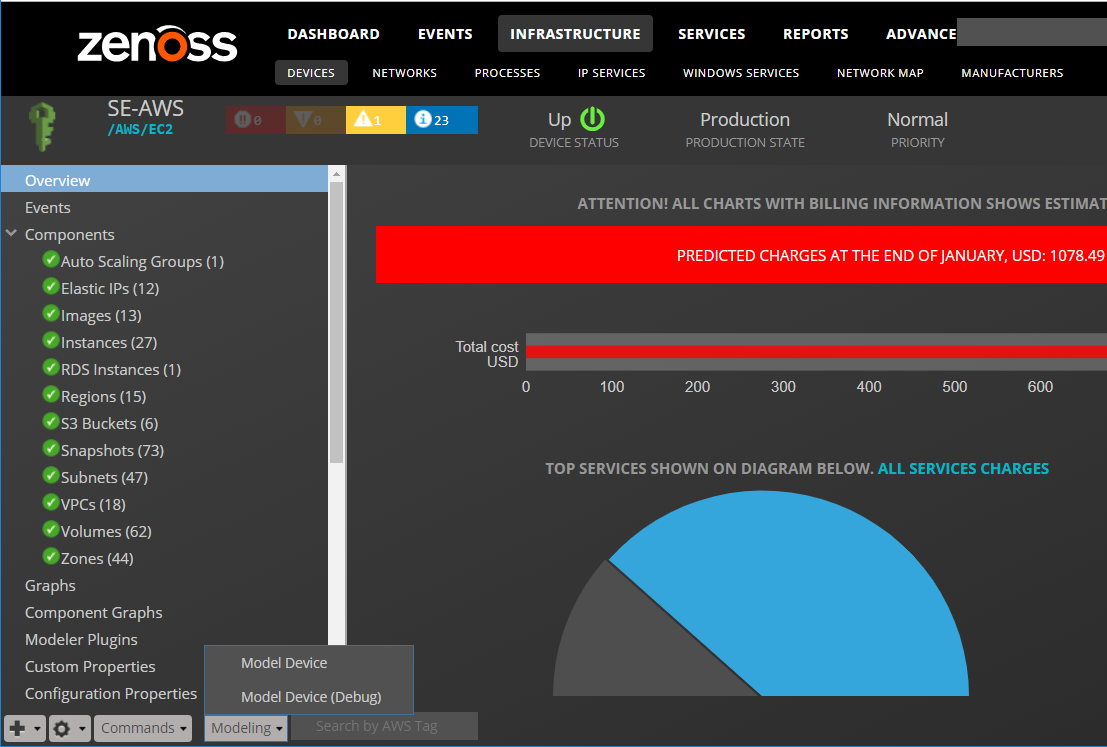The height and width of the screenshot is (747, 1107).
Task: Click the green power status icon
Action: coord(593,120)
